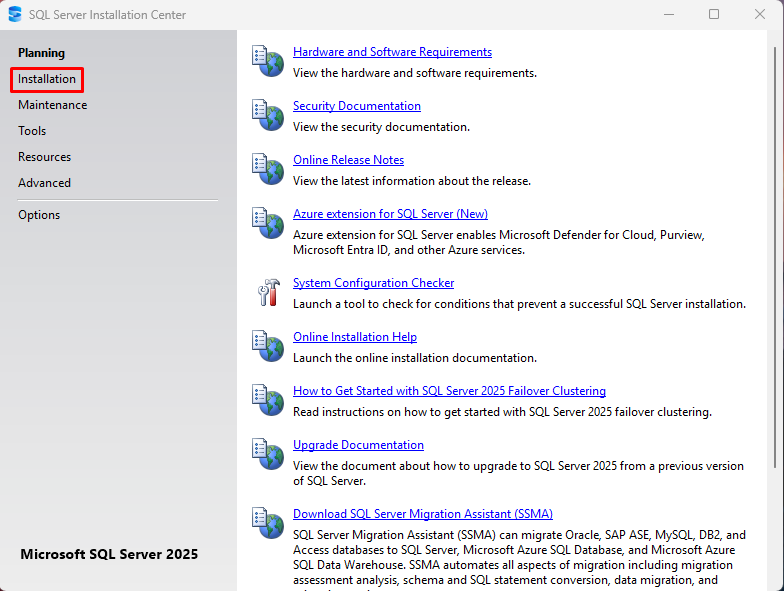Click the document-globe icon beside Hardware and Software Requirements
784x591 pixels.
click(x=268, y=61)
